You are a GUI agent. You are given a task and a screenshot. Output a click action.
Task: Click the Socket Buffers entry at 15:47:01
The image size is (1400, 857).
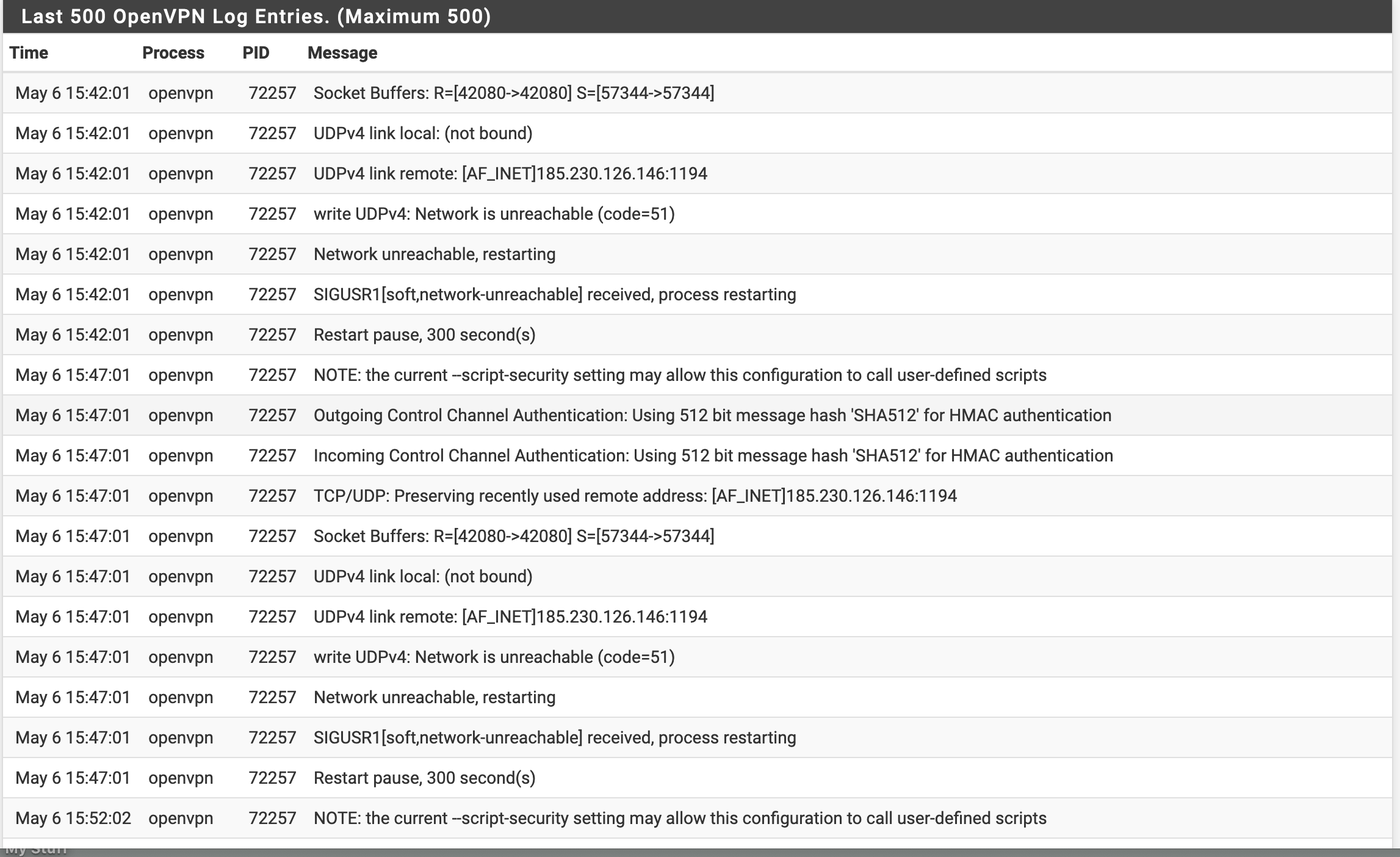point(698,536)
